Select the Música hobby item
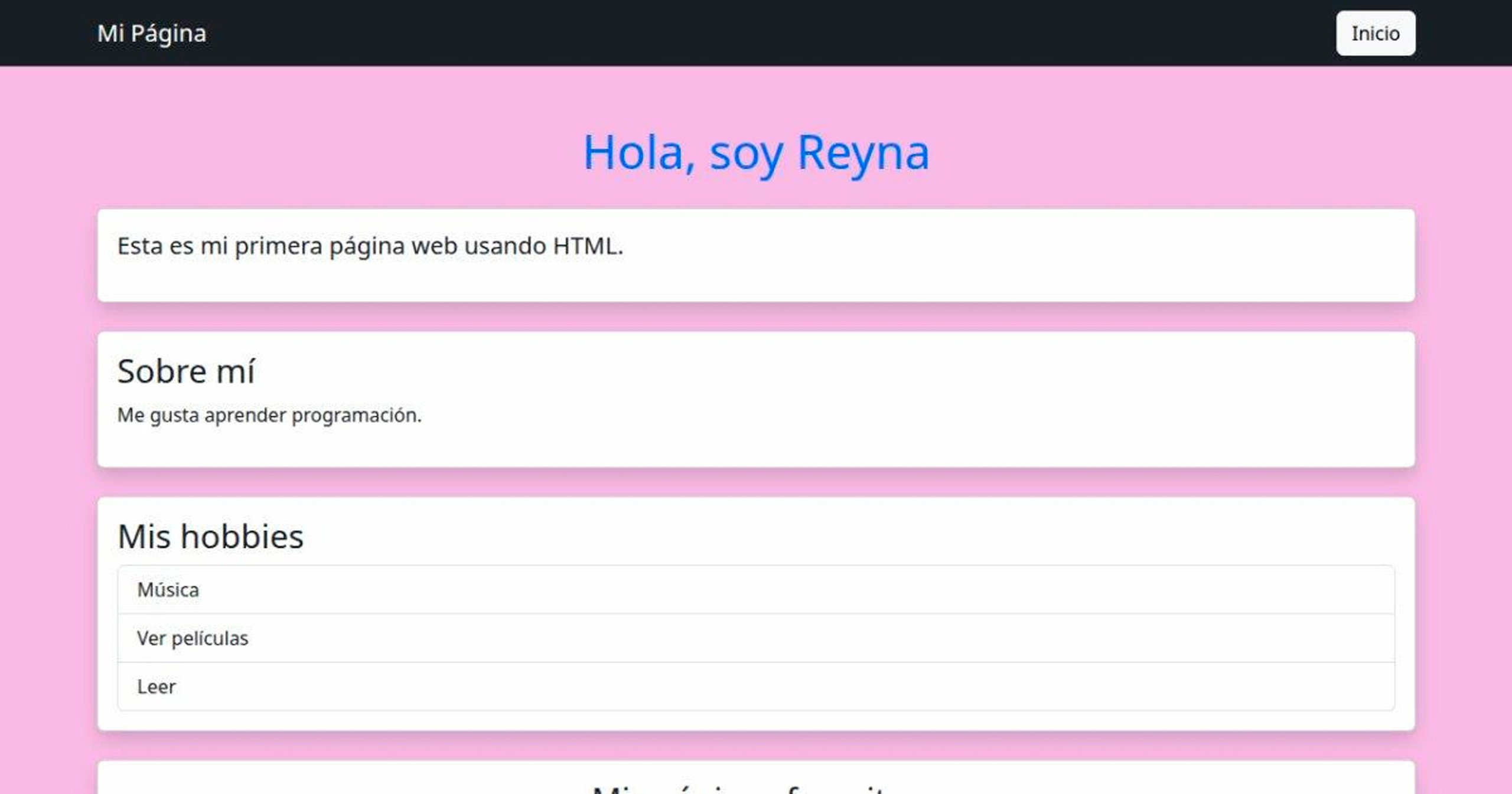The width and height of the screenshot is (1512, 794). [756, 590]
